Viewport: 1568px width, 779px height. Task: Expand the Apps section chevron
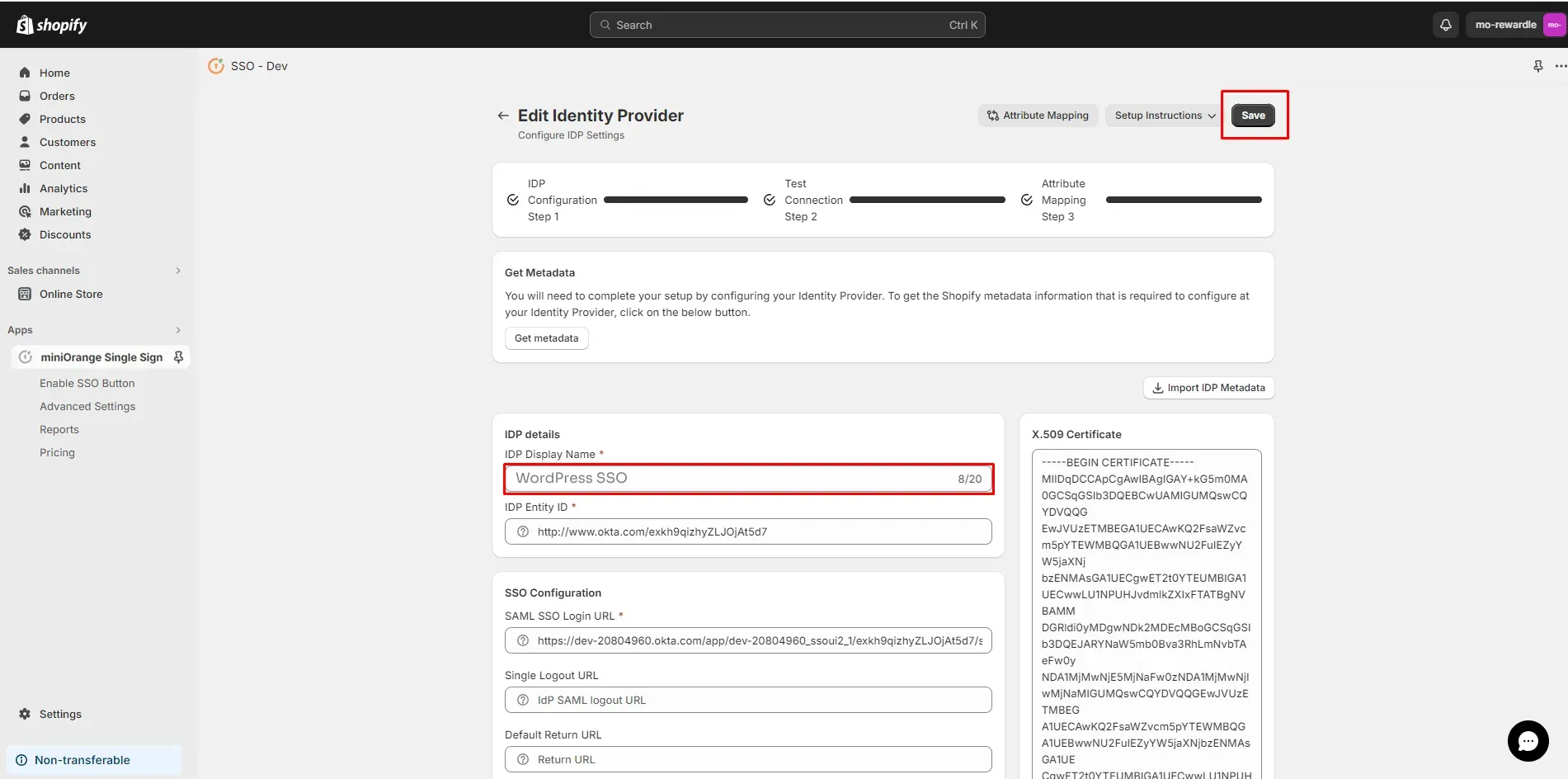[178, 330]
